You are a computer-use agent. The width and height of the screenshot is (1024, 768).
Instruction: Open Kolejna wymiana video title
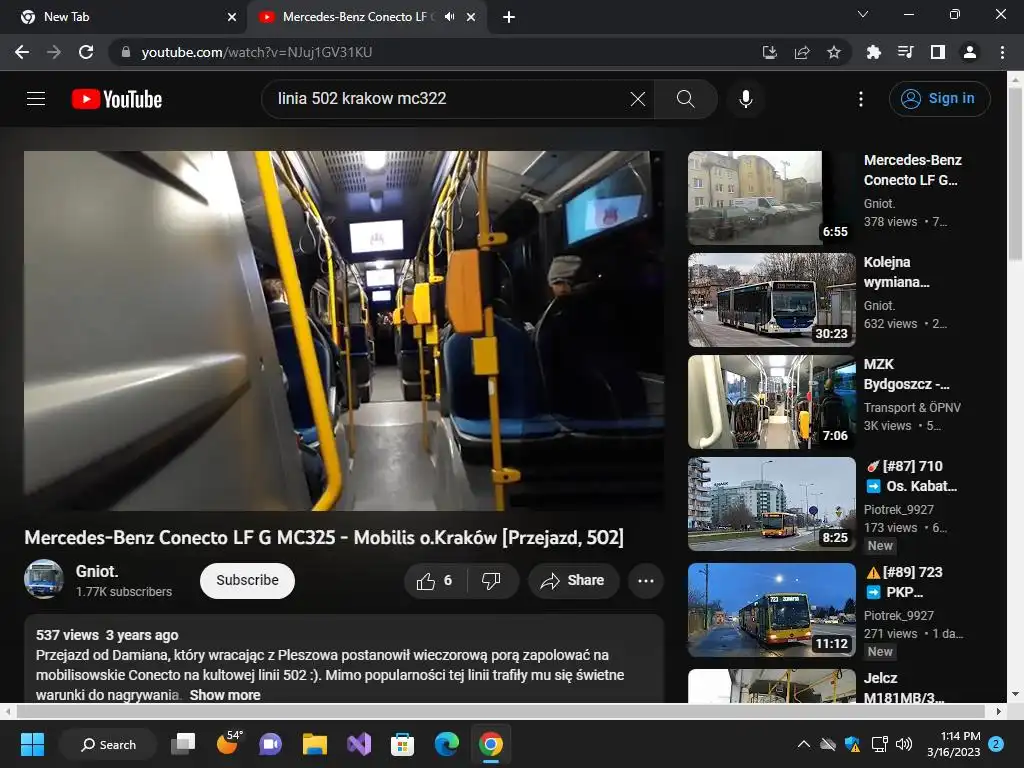[897, 272]
